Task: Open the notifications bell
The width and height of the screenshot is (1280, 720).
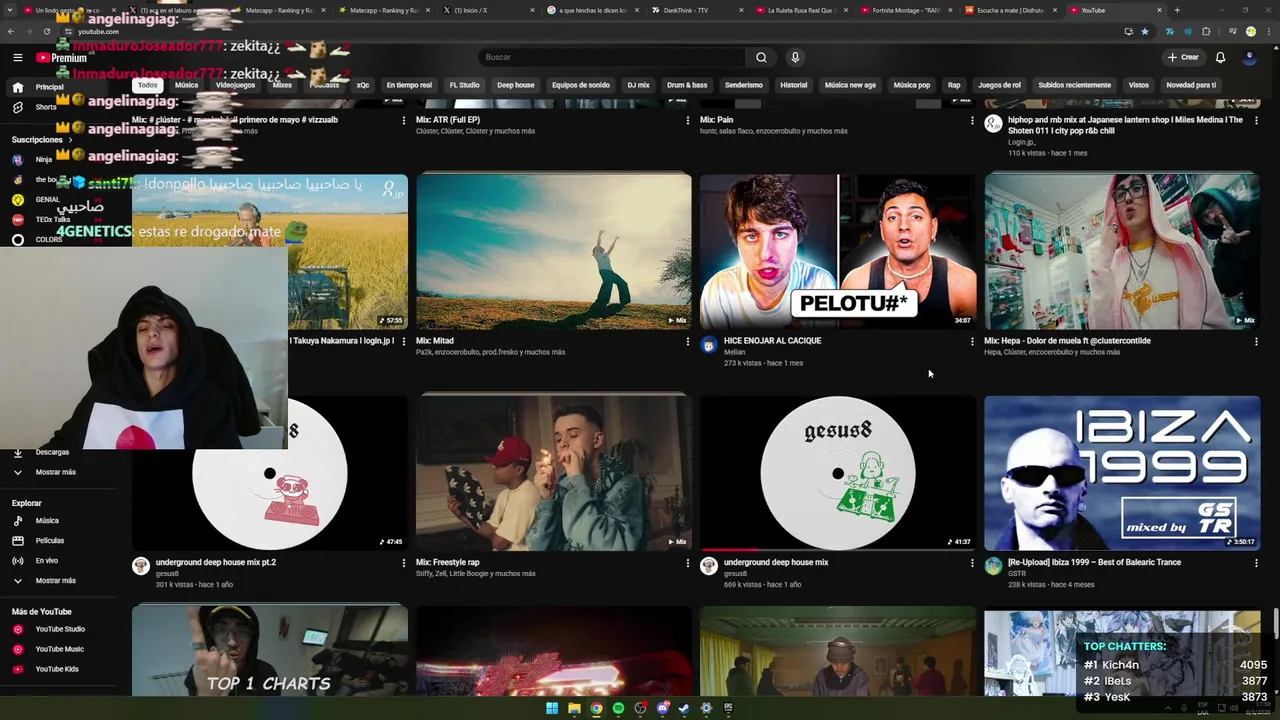Action: pos(1220,57)
